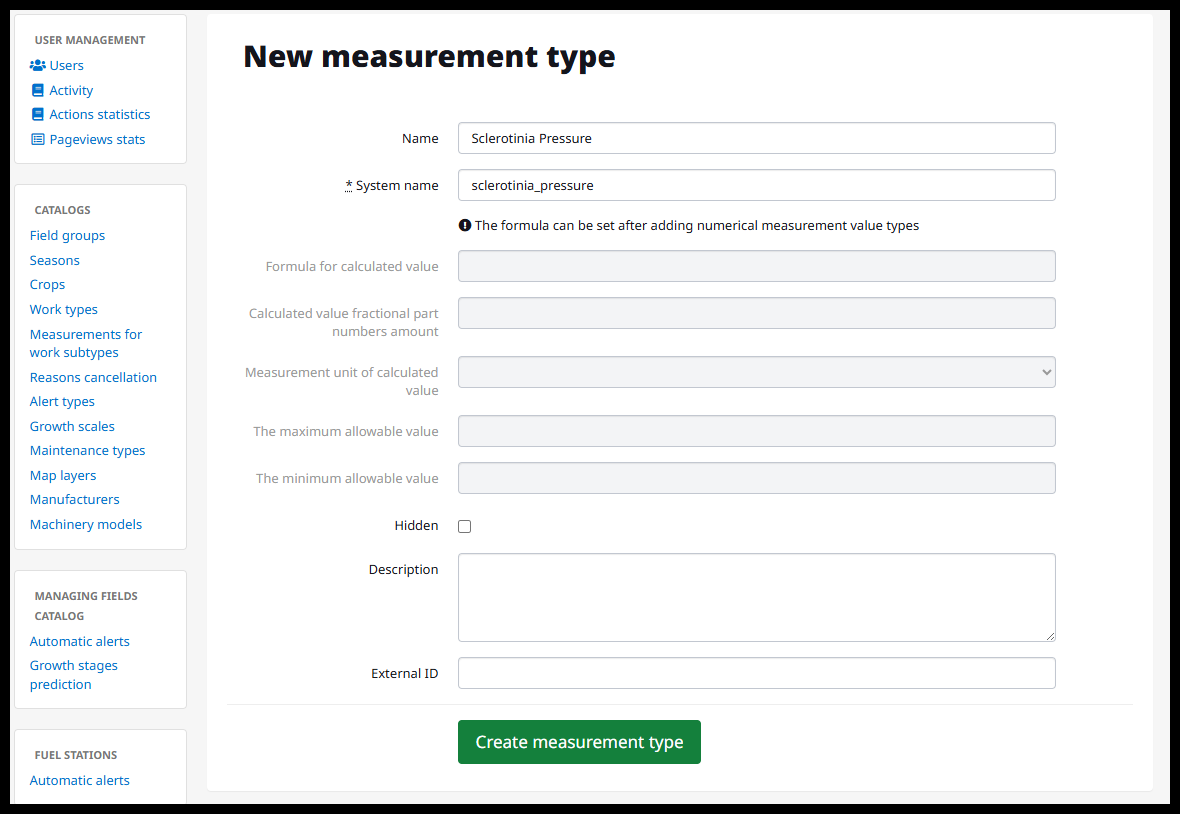Focus the System name text field

756,185
